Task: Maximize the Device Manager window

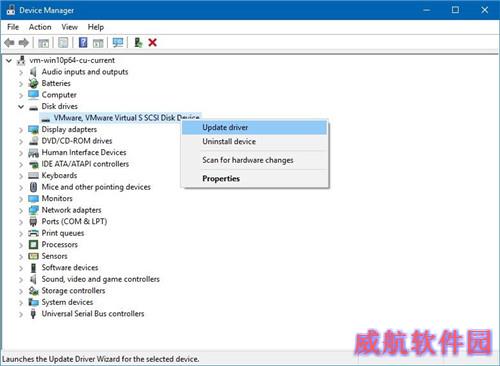Action: (455, 10)
